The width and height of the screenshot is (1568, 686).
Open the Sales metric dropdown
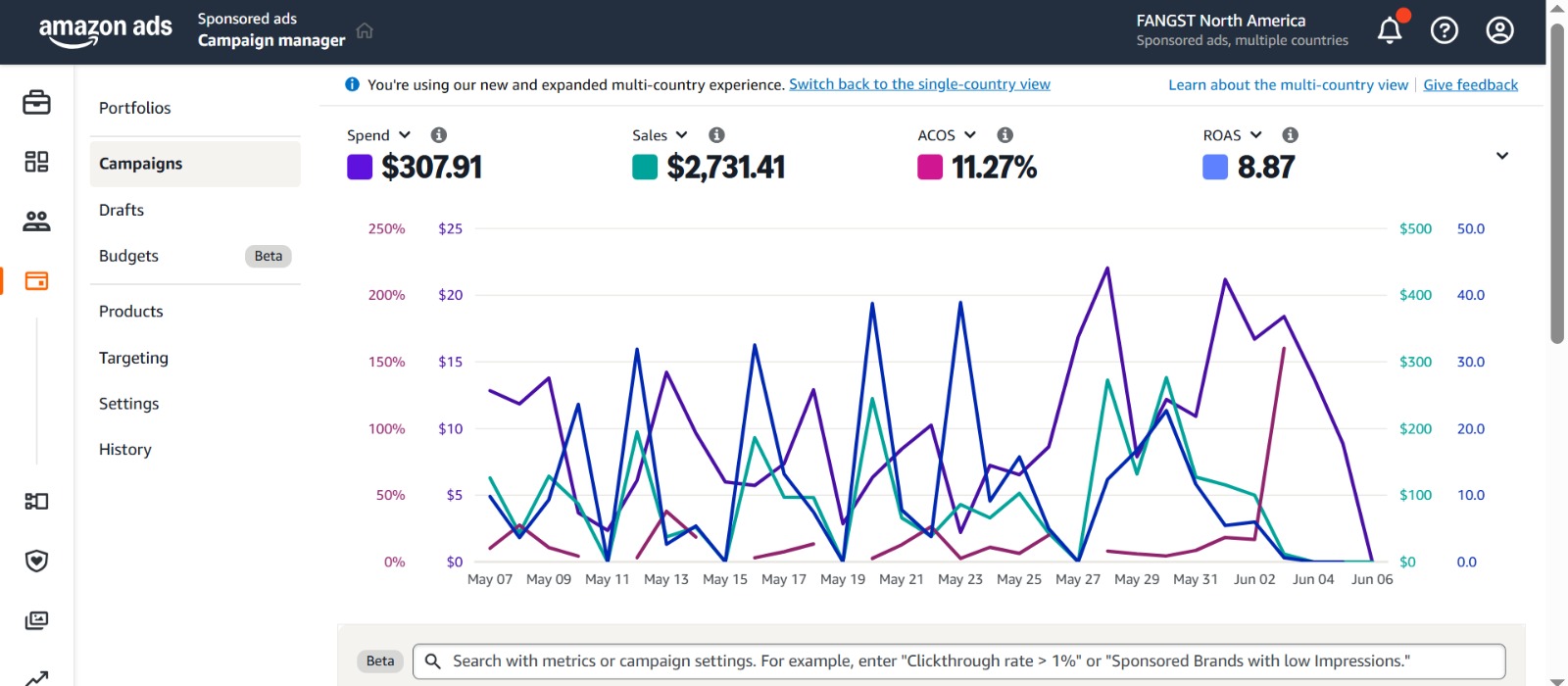(660, 135)
